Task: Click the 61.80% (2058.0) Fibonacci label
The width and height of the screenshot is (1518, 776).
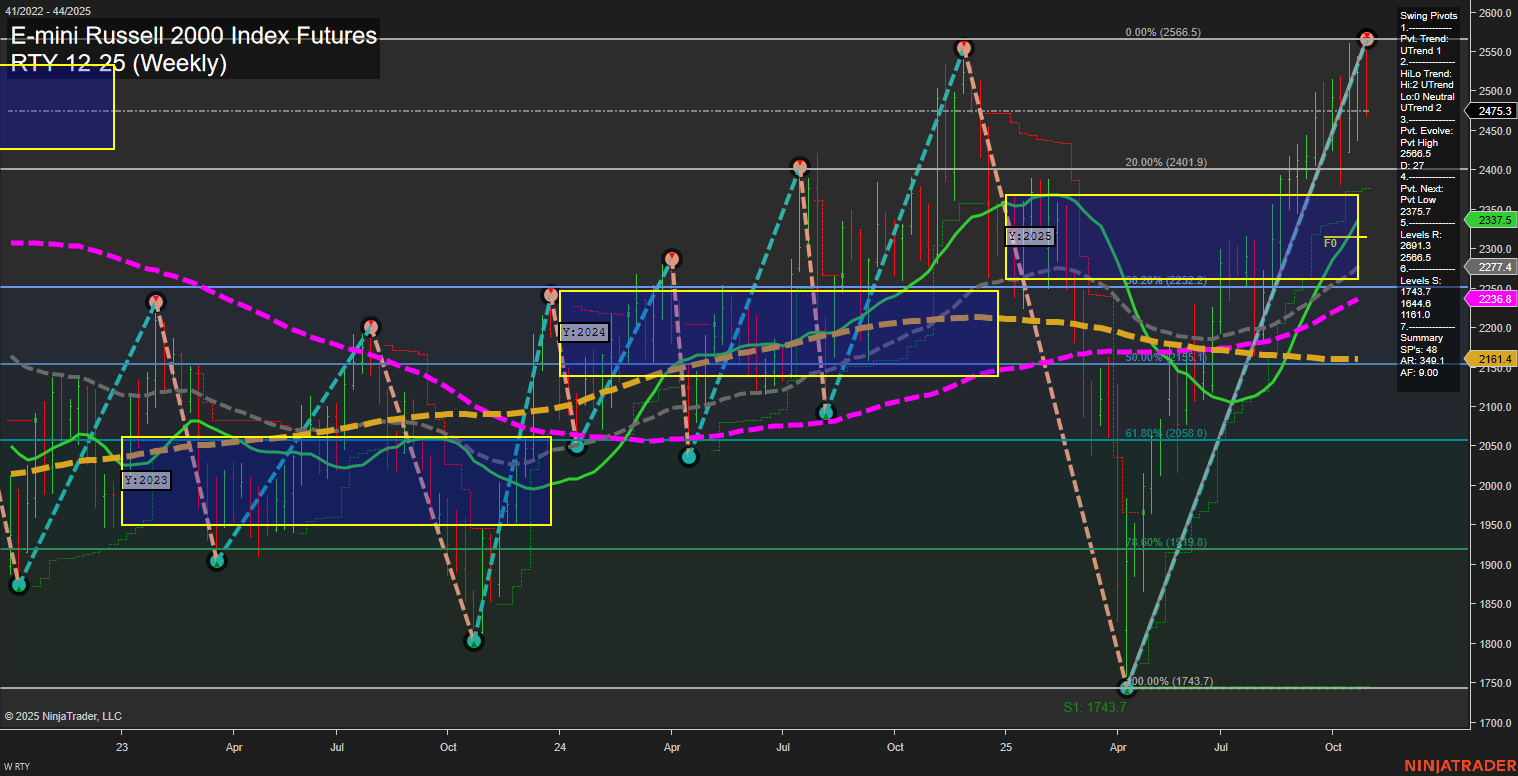Action: coord(1166,433)
